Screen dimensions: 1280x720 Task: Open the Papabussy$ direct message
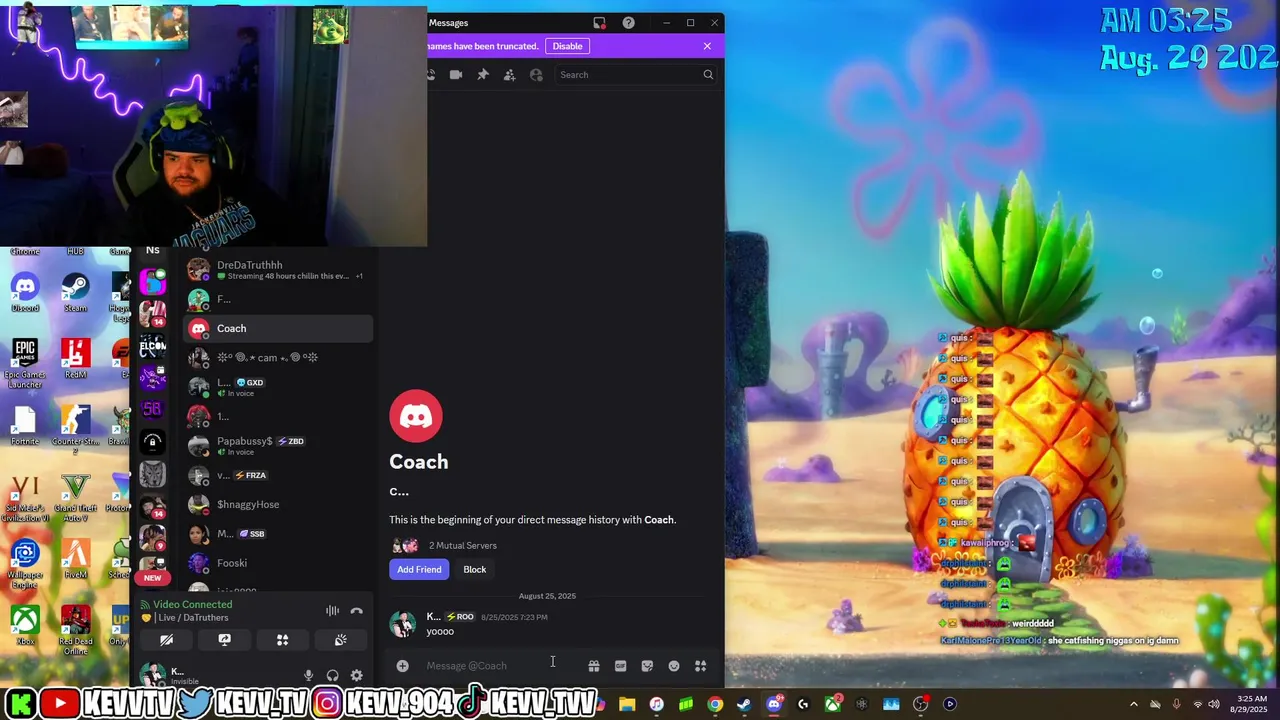tap(278, 446)
